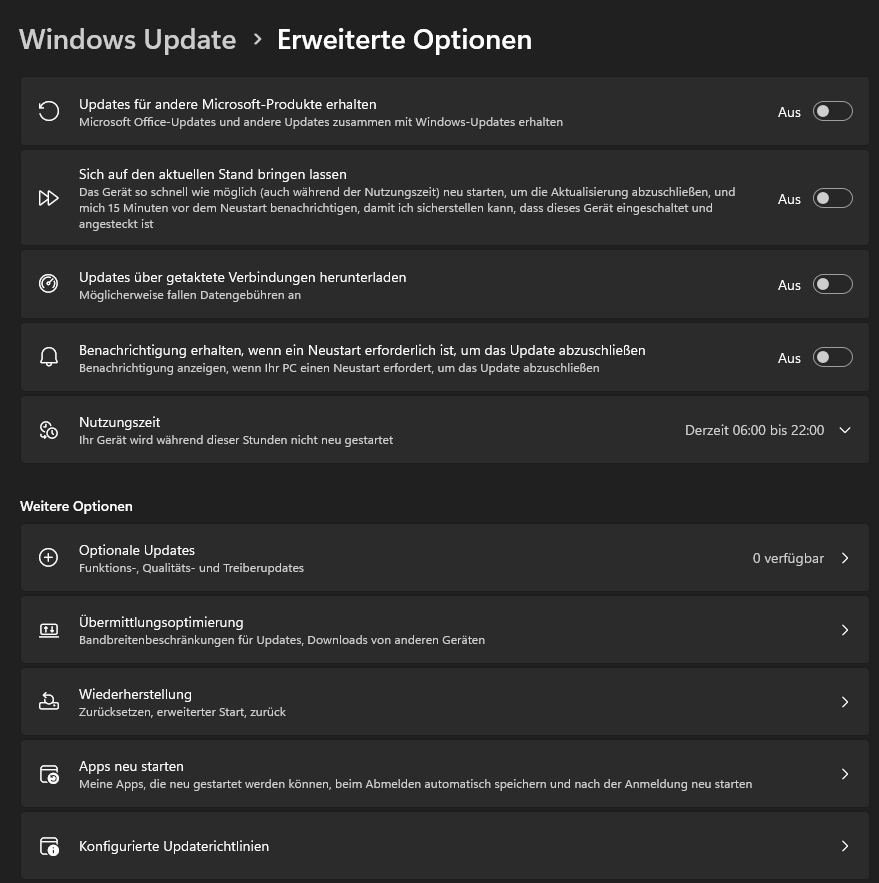
Task: Click the gauge icon for getaktete Verbindungen
Action: point(49,283)
